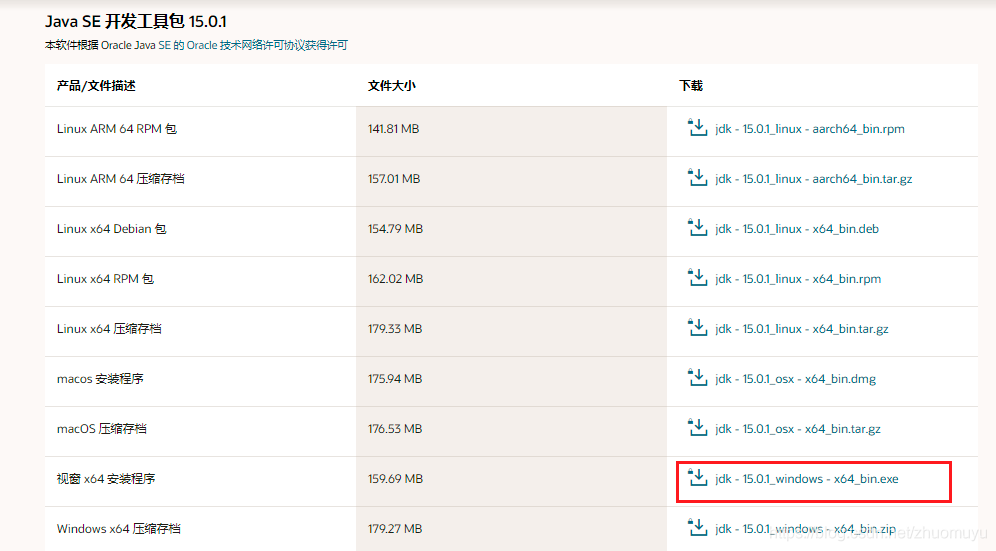The height and width of the screenshot is (551, 996).
Task: Download jdk-15.0.1_linux-x64_bin.rpm link
Action: click(x=798, y=279)
